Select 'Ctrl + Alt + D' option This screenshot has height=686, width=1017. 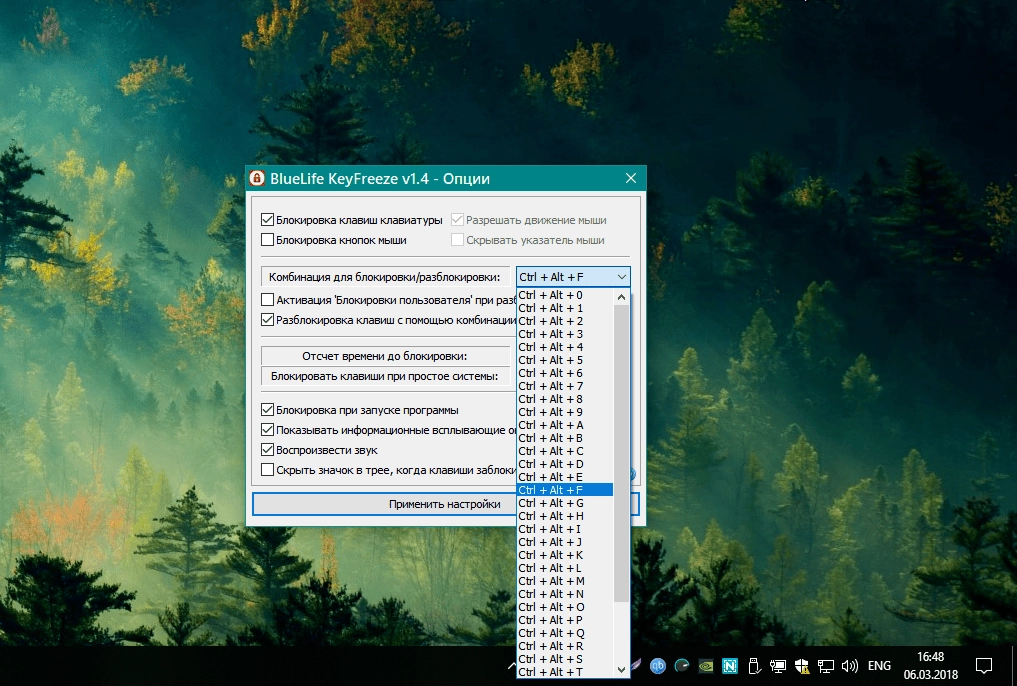coord(565,464)
